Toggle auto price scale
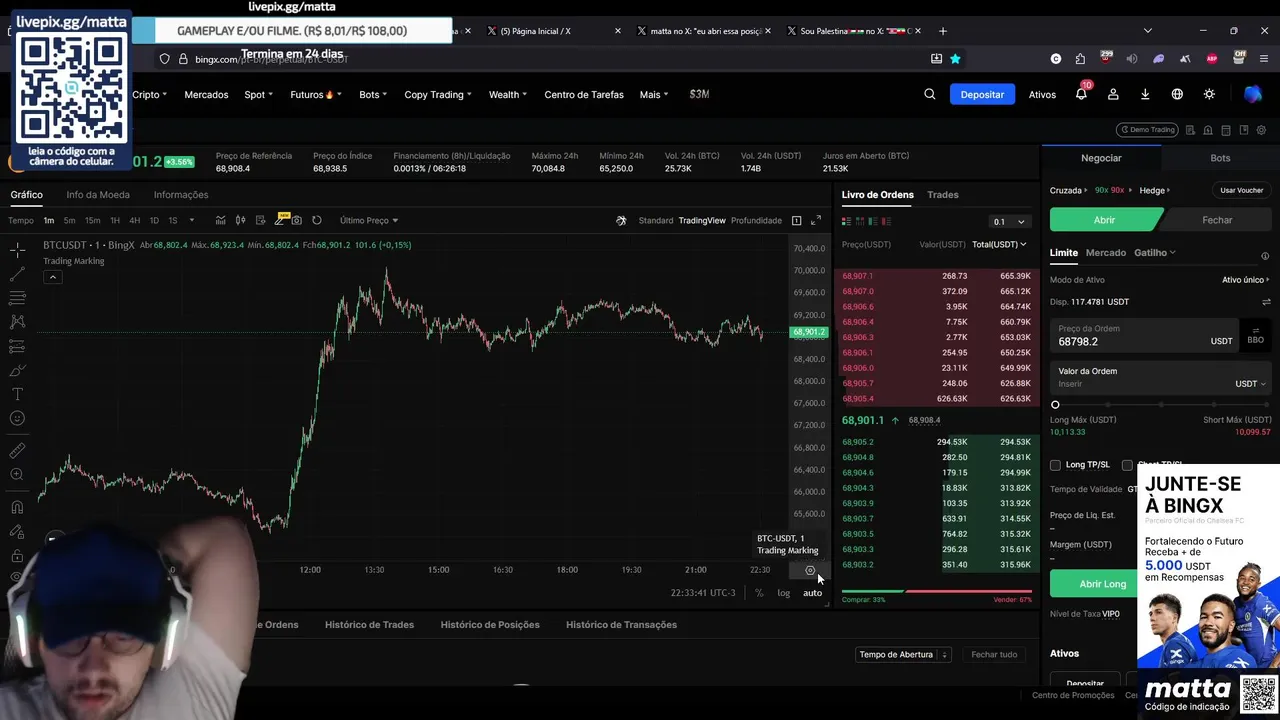This screenshot has width=1280, height=720. click(812, 593)
